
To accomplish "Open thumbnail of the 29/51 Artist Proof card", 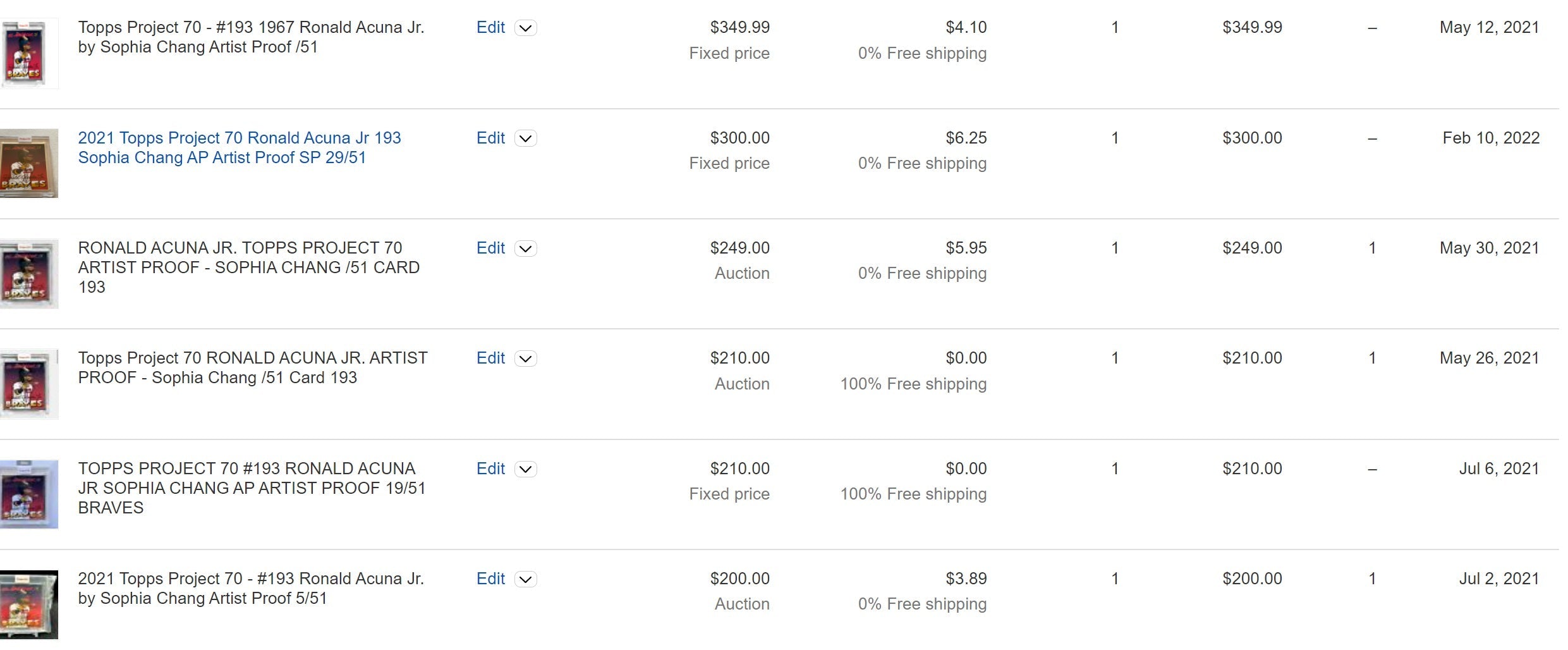I will (28, 163).
